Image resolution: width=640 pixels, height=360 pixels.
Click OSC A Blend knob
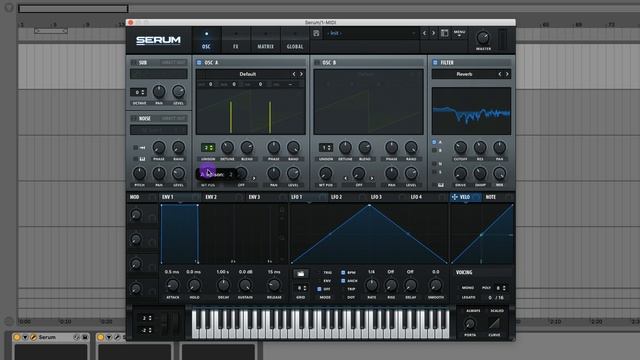pyautogui.click(x=247, y=148)
